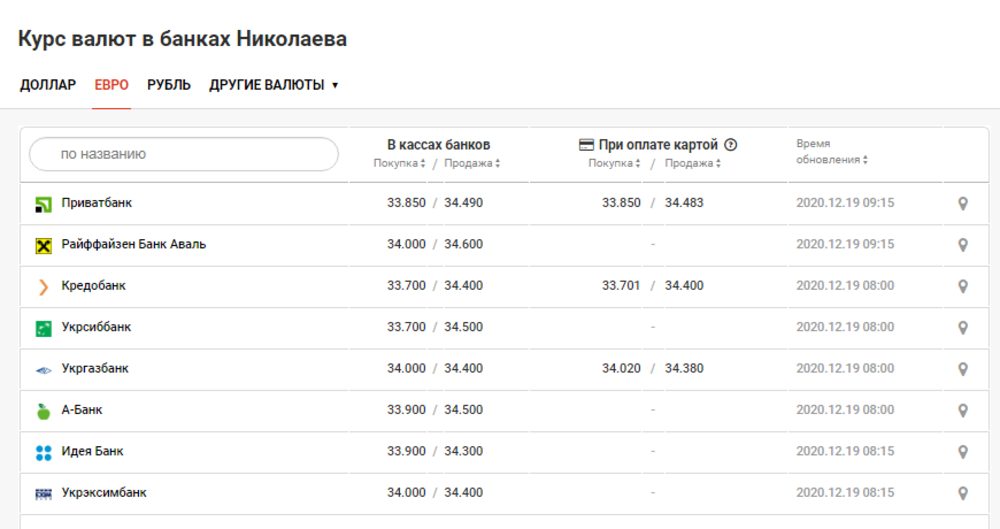The width and height of the screenshot is (1000, 529).
Task: Click Идея Банк cash sale rate 34.300
Action: pyautogui.click(x=464, y=451)
